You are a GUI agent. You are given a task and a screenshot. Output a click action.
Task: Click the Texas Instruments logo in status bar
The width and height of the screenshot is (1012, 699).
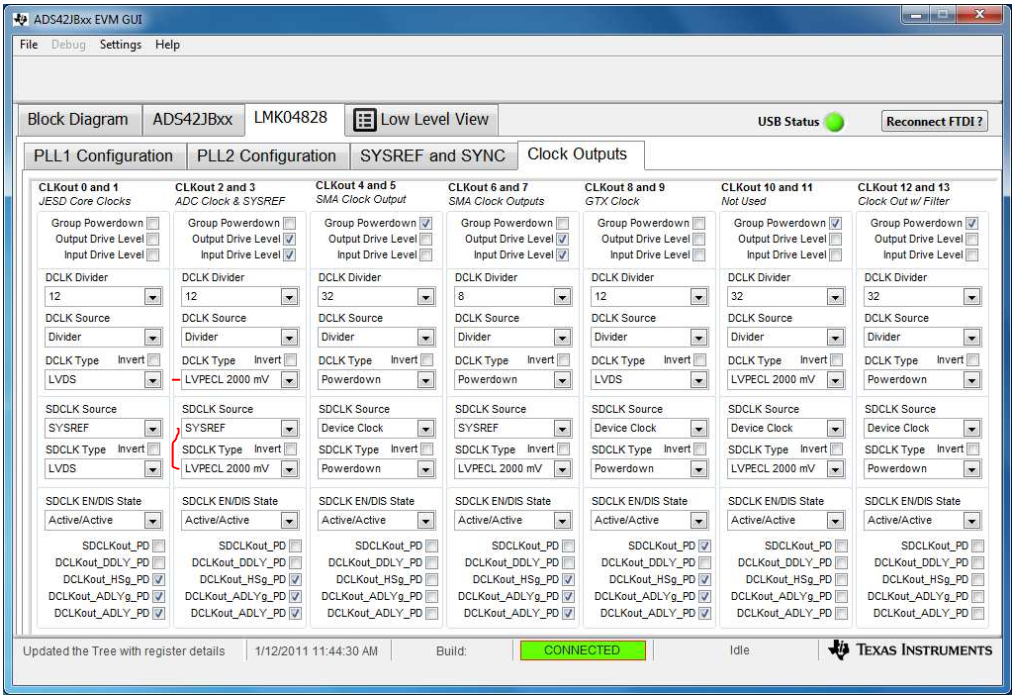point(911,650)
